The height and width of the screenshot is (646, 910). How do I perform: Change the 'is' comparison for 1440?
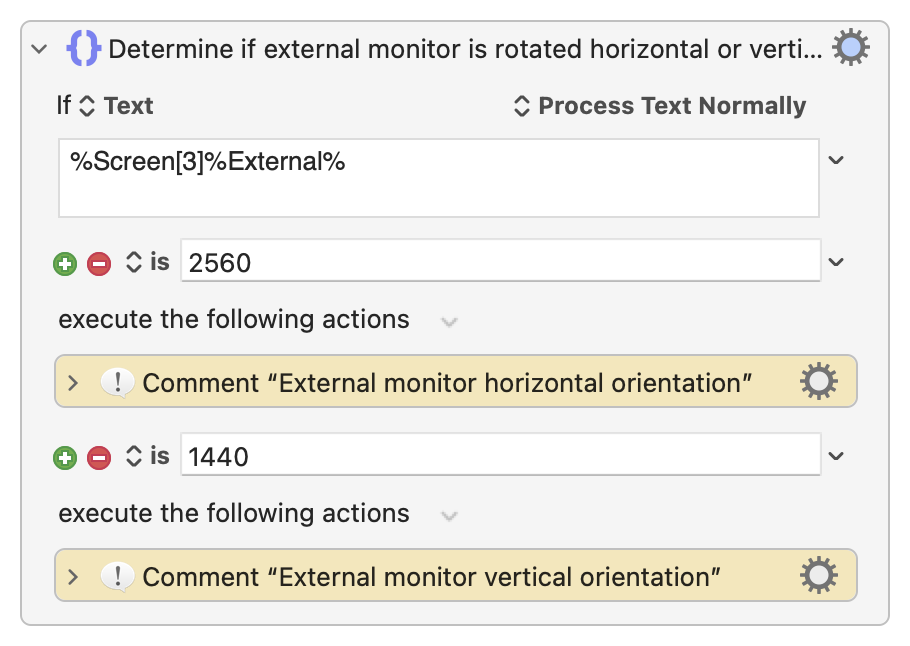(x=147, y=456)
